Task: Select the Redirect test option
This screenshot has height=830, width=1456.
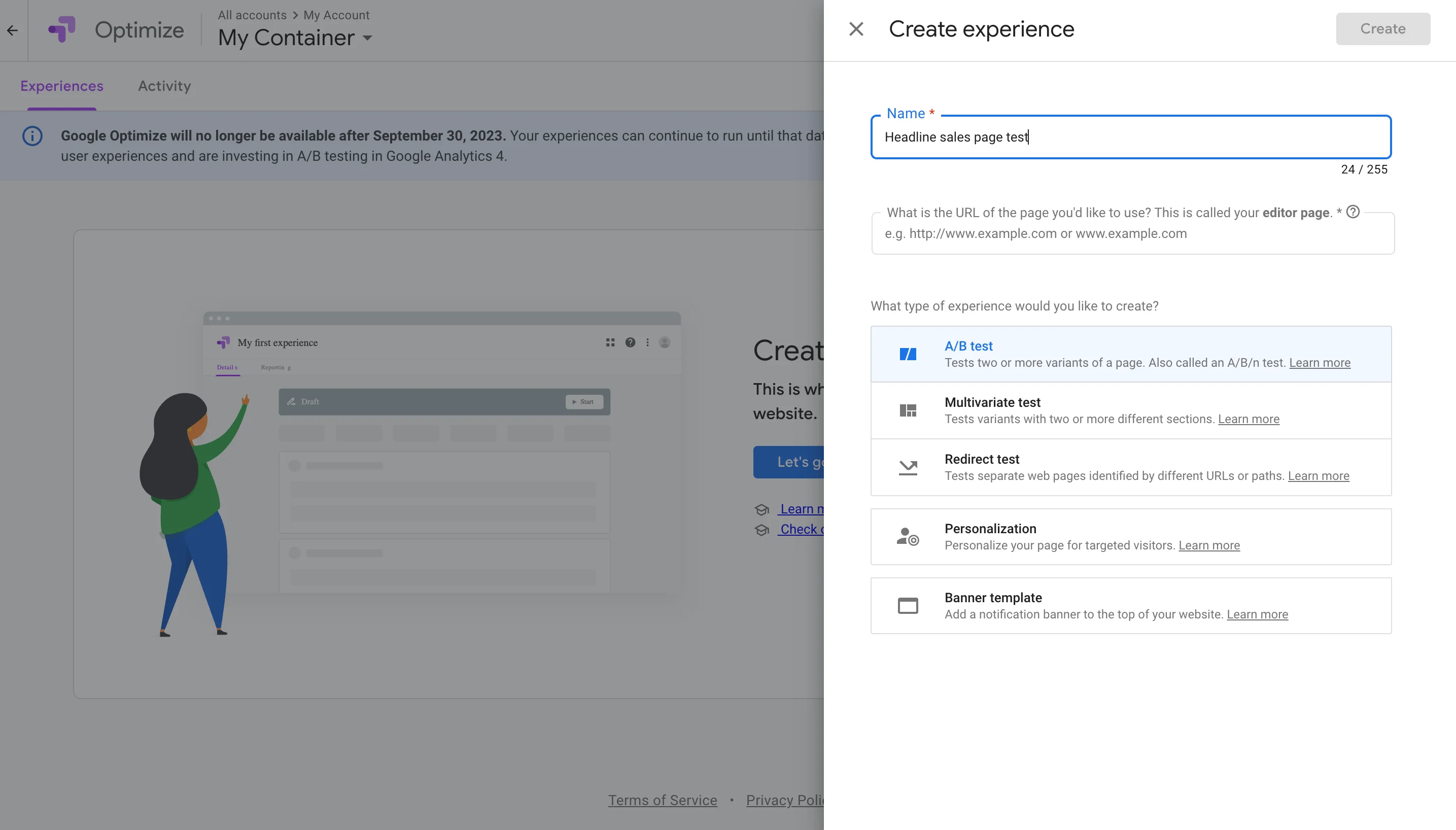Action: click(1131, 467)
